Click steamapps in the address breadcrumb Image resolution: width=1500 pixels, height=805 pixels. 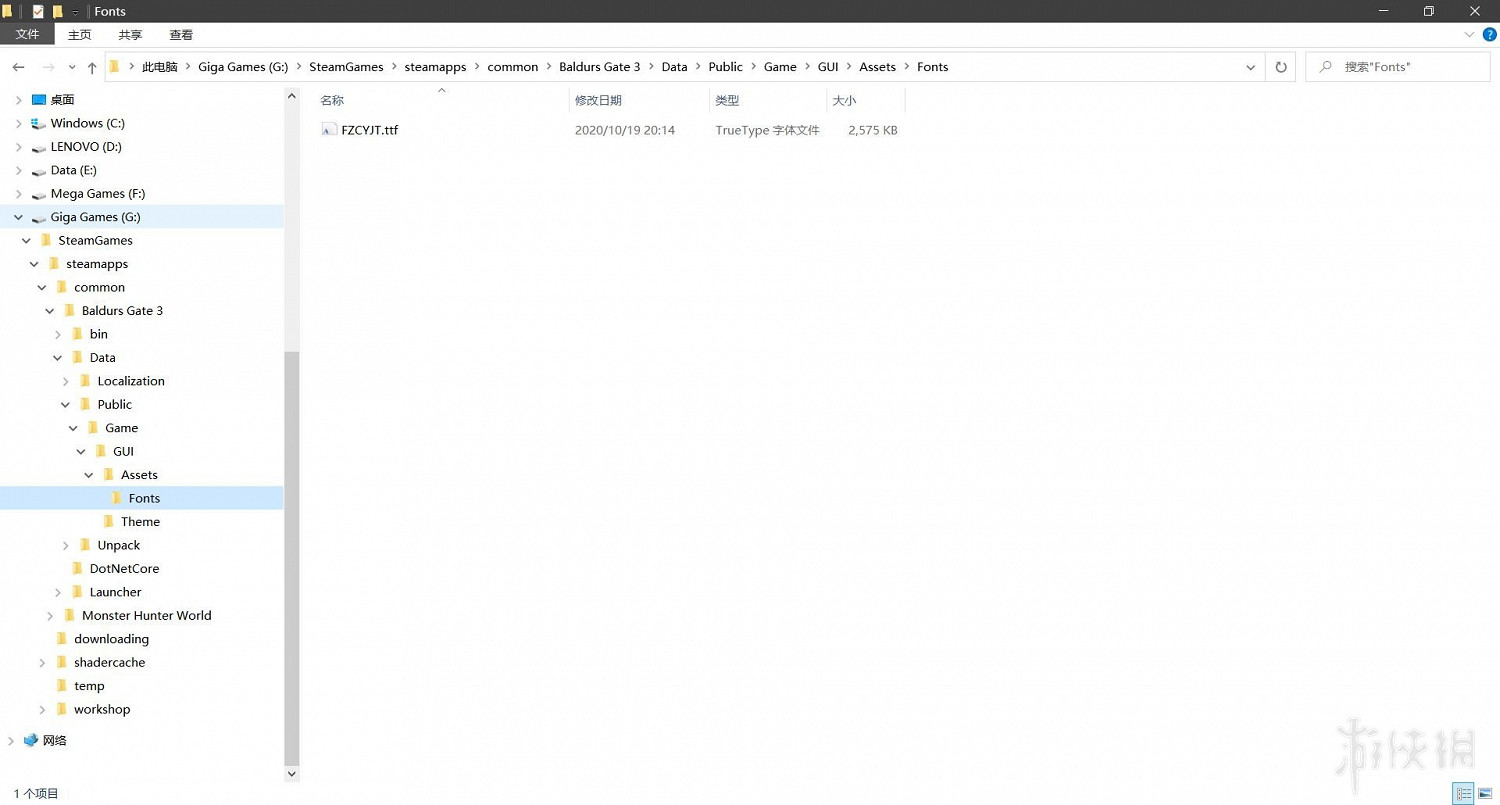(x=435, y=67)
